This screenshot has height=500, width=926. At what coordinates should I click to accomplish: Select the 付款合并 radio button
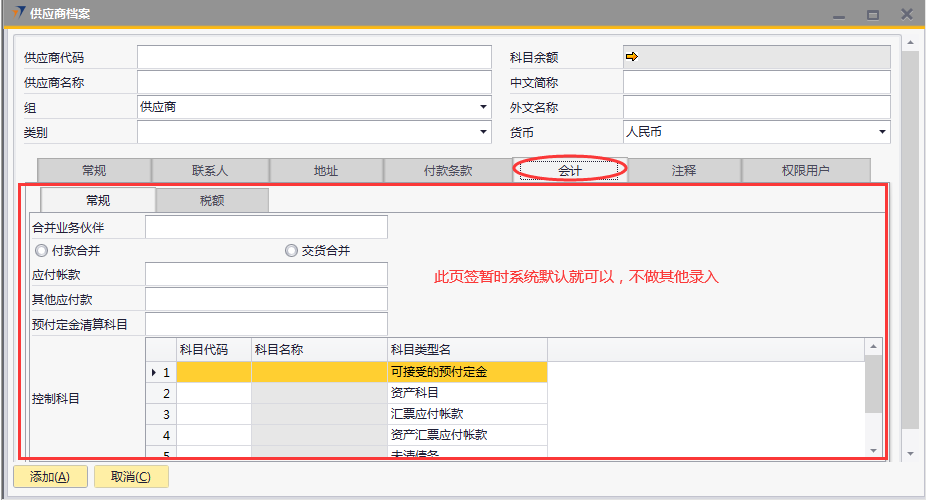[41, 251]
